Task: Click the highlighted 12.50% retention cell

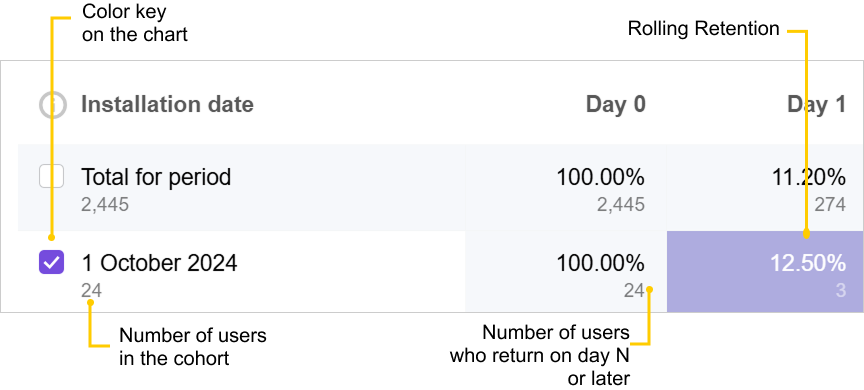Action: click(765, 272)
